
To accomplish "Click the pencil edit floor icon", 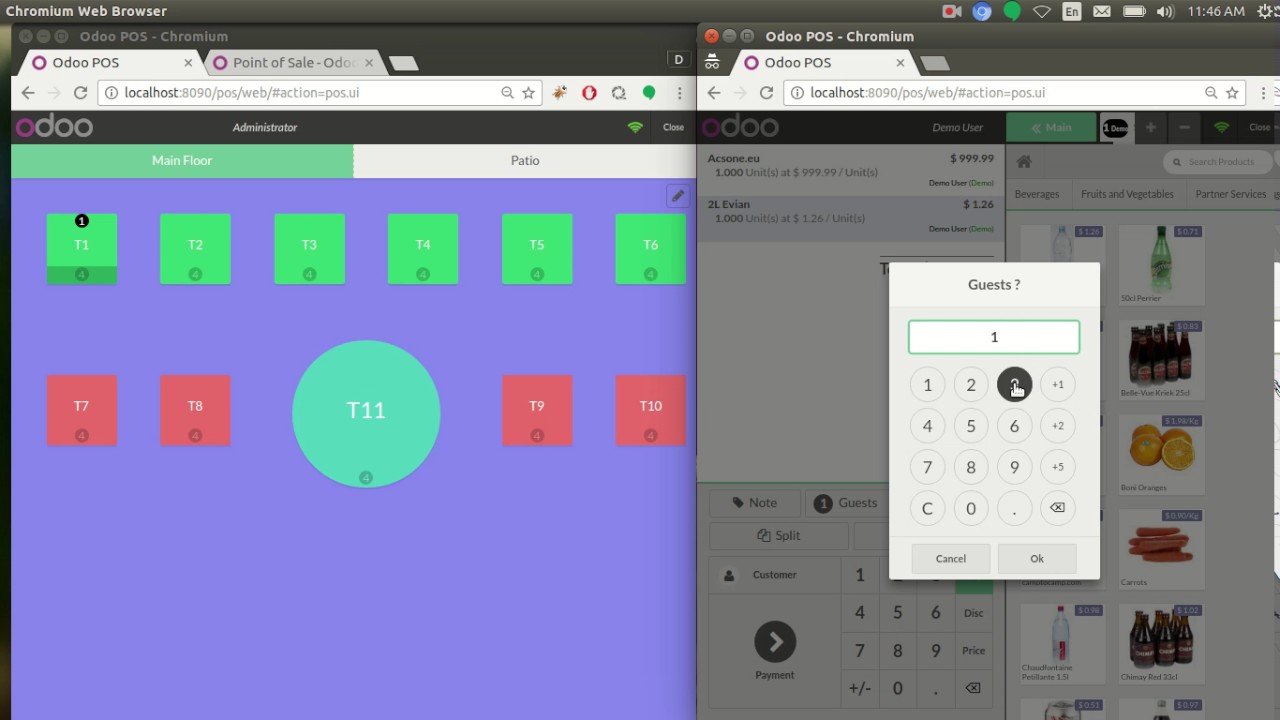I will tap(678, 196).
